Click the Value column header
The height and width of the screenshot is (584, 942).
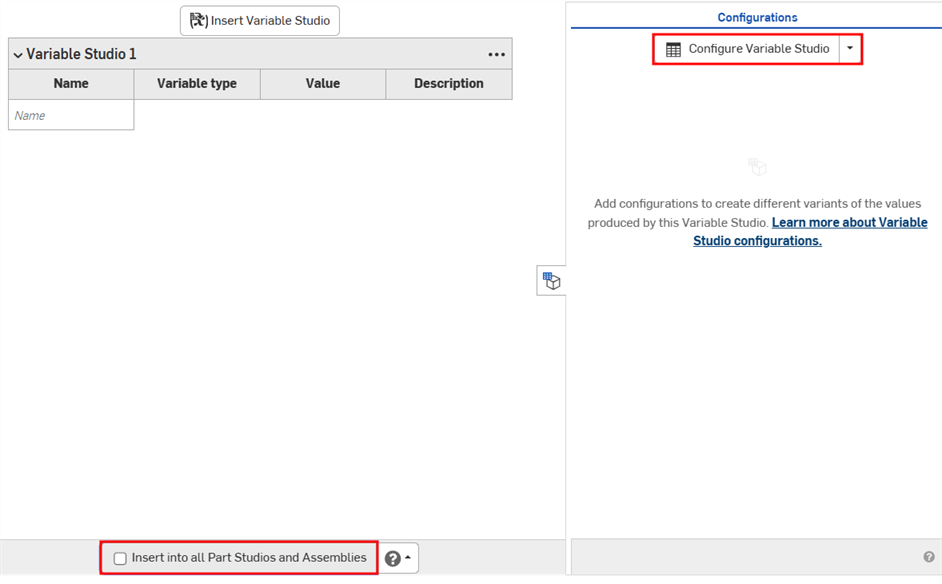pos(323,84)
